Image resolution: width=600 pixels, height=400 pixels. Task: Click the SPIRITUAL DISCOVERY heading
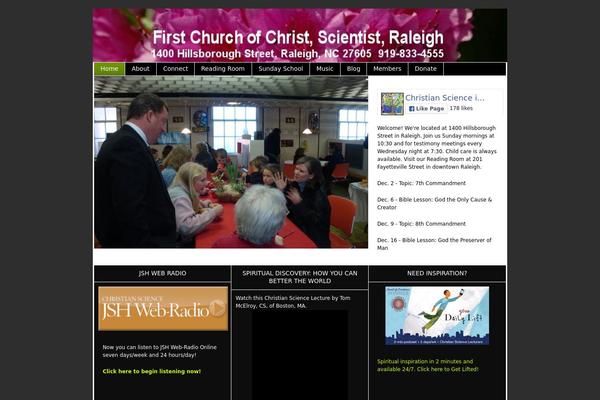tap(300, 277)
